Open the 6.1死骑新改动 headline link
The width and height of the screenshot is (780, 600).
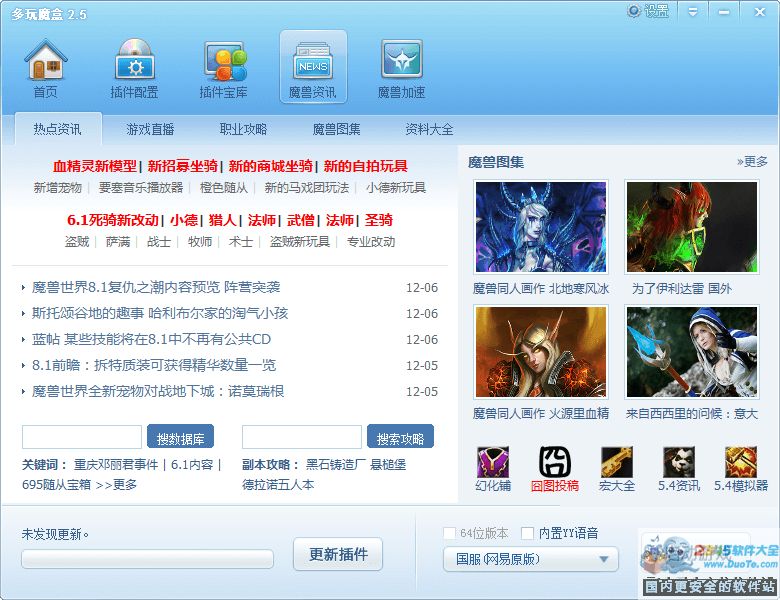pyautogui.click(x=113, y=220)
